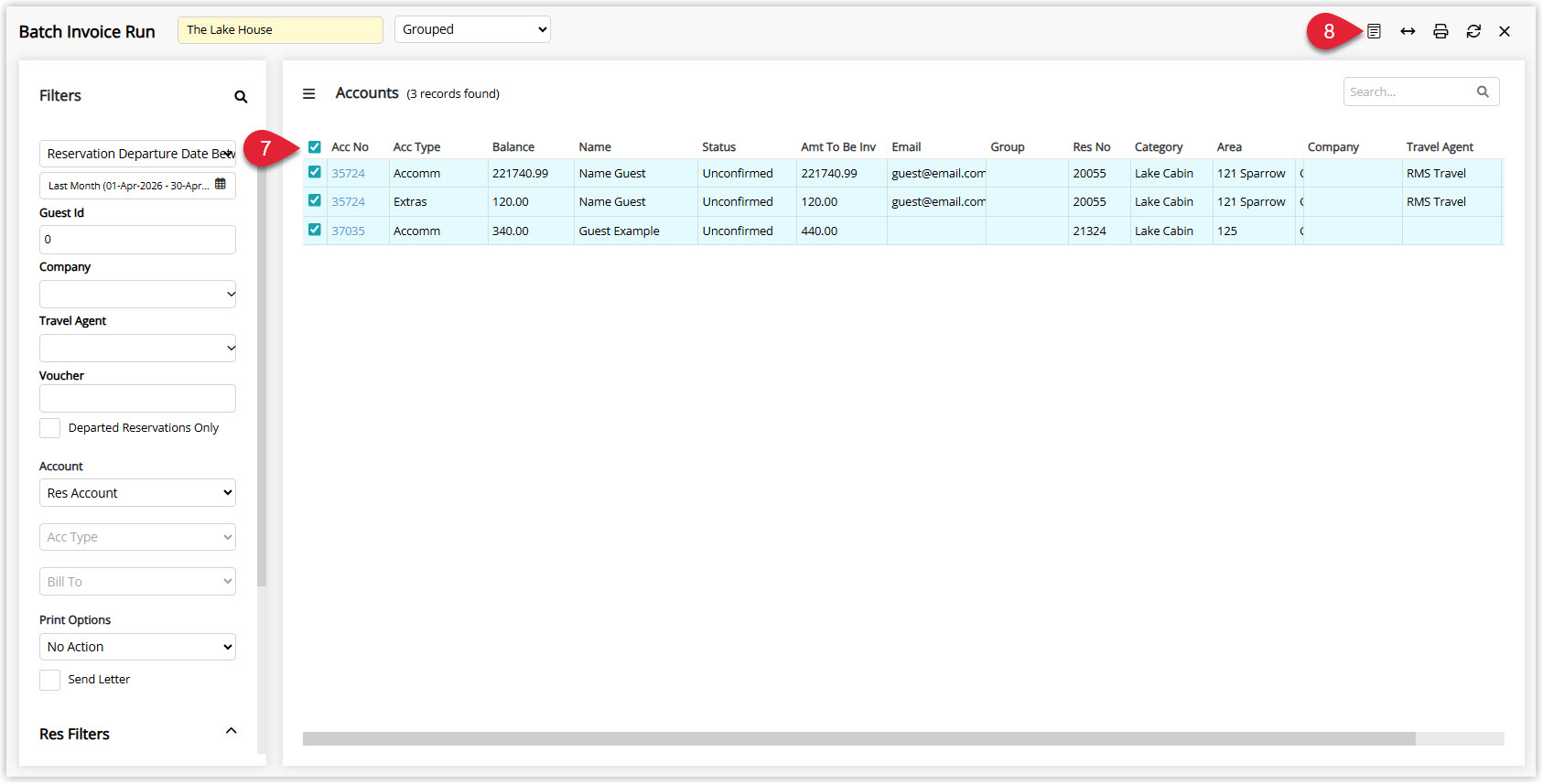
Task: Collapse the Res Filters section
Action: coord(232,731)
